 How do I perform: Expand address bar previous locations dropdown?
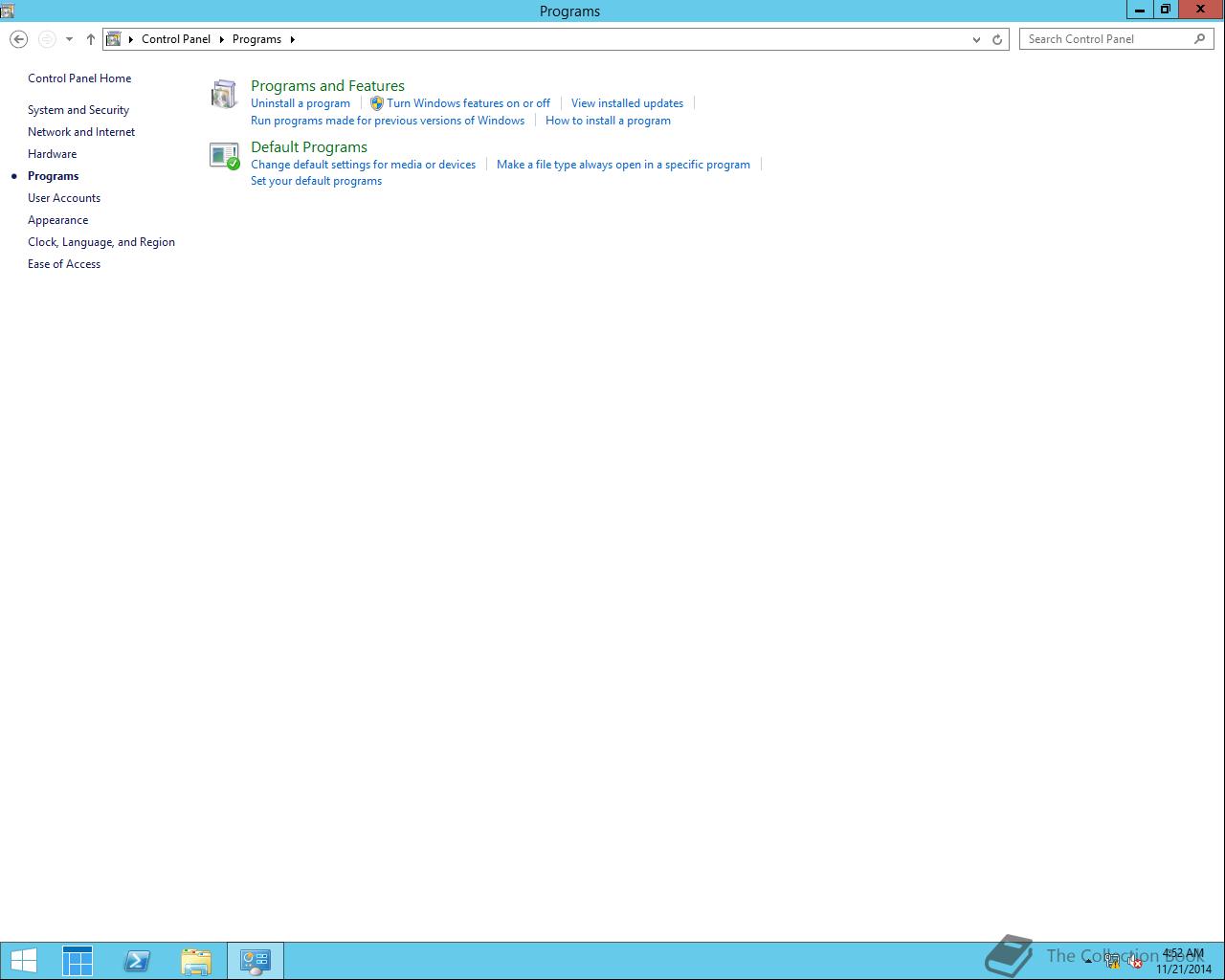click(976, 39)
